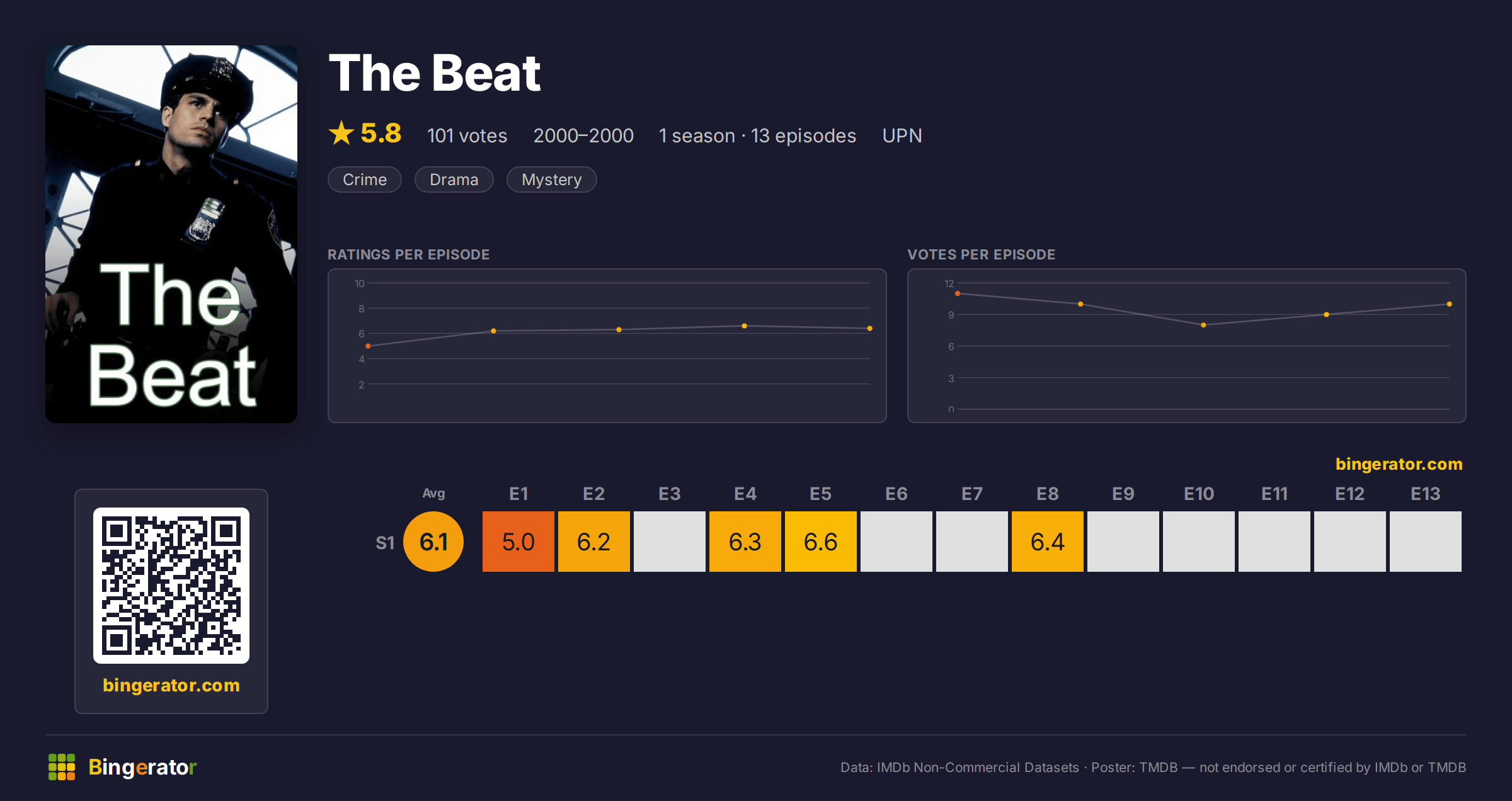Click the Bingerator brand name in footer
1512x801 pixels.
tap(142, 767)
